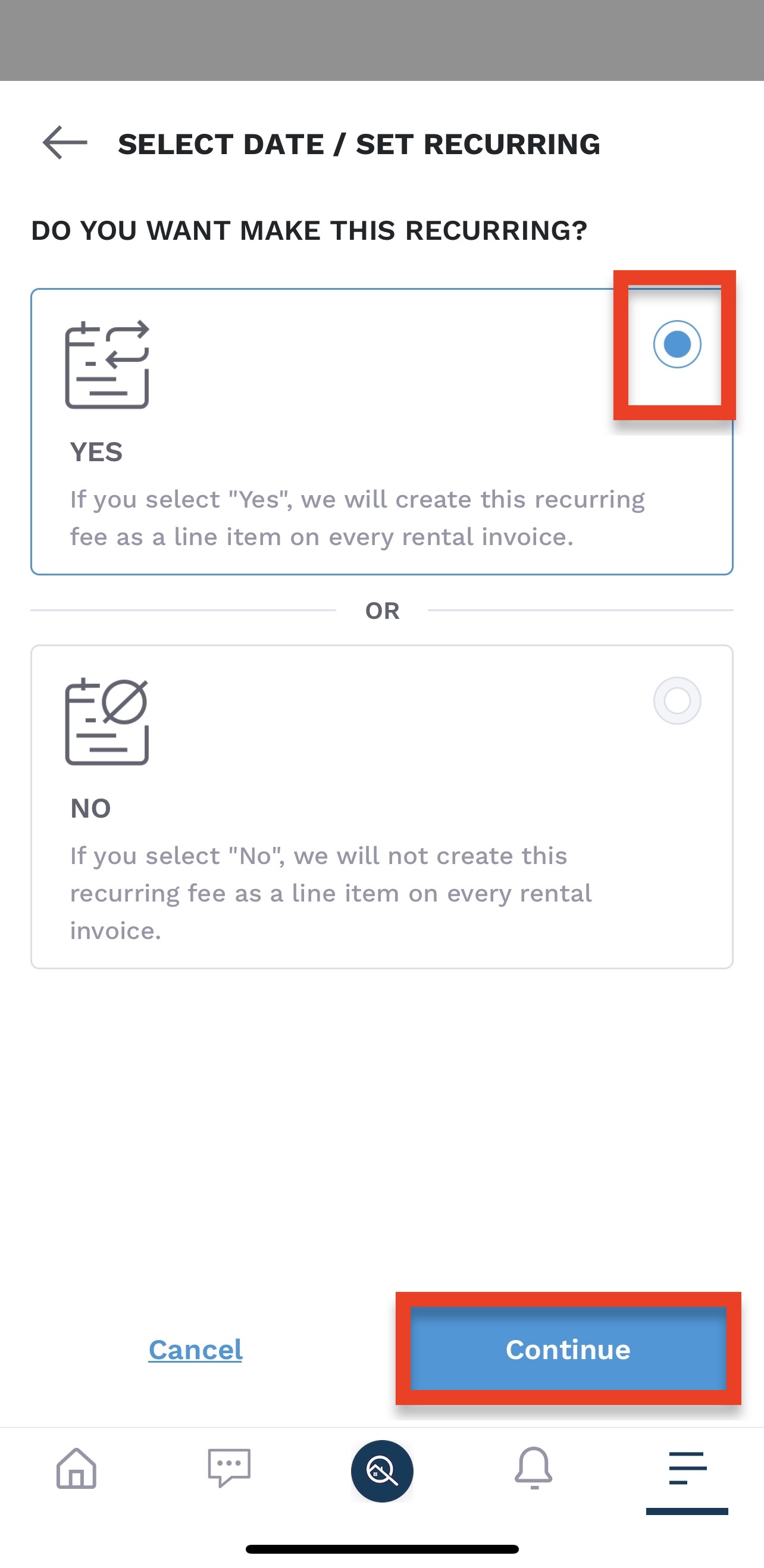Screen dimensions: 764x1568
Task: Open the chat messages icon
Action: tap(229, 1468)
